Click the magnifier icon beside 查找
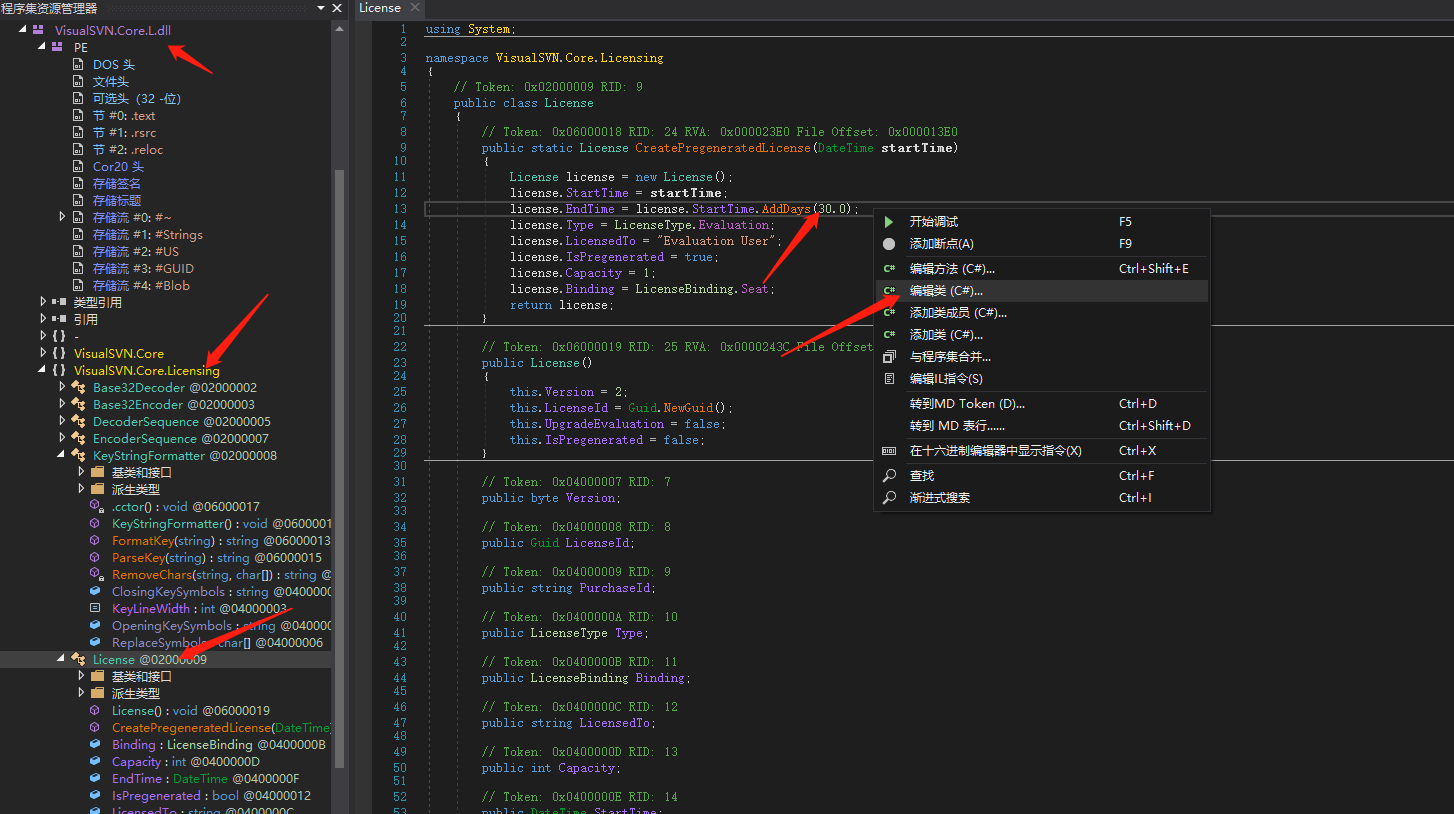The image size is (1454, 814). tap(889, 476)
